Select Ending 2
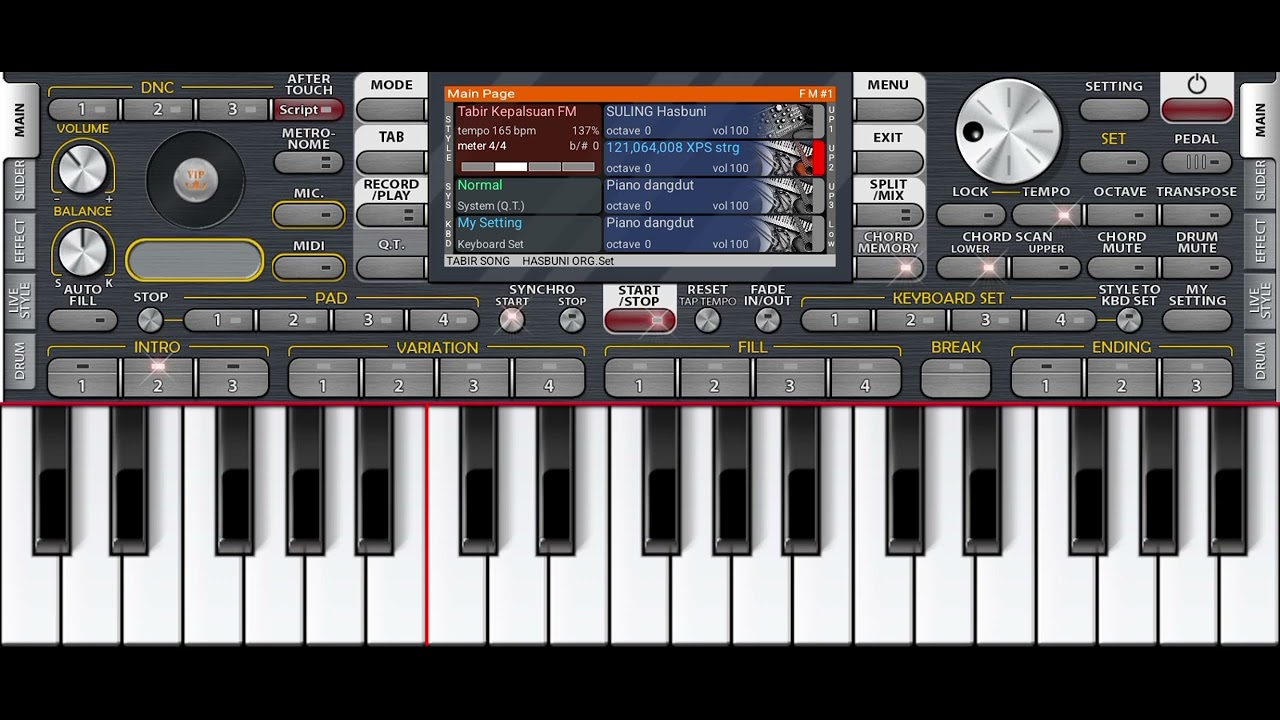This screenshot has height=720, width=1280. [x=1122, y=377]
